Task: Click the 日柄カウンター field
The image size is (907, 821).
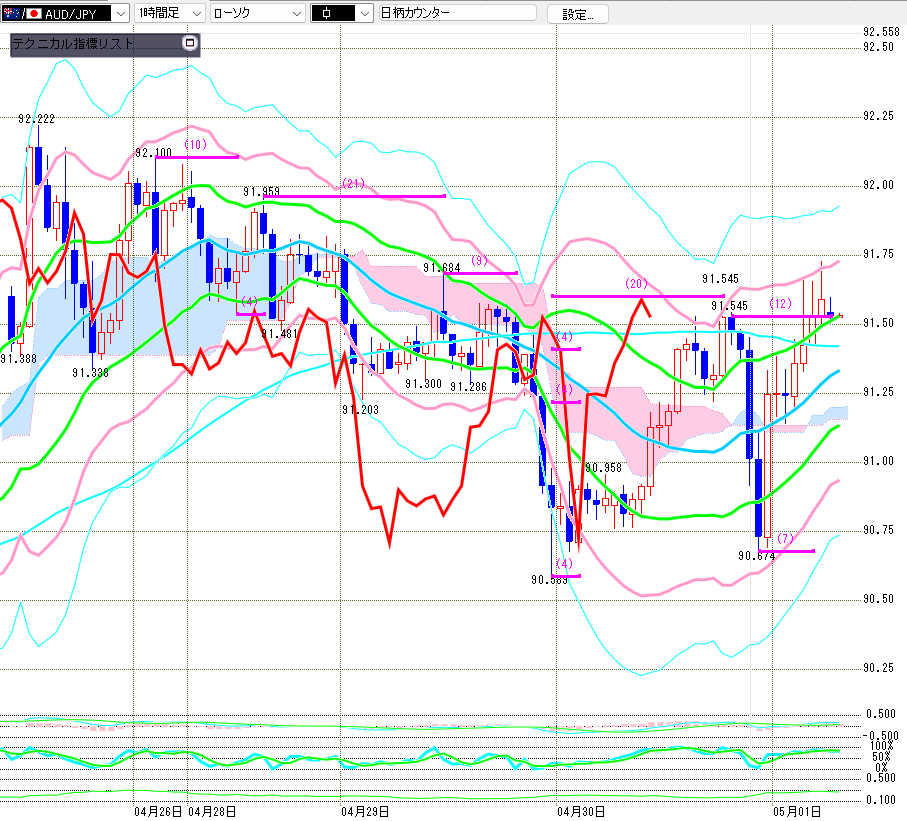Action: (x=458, y=13)
